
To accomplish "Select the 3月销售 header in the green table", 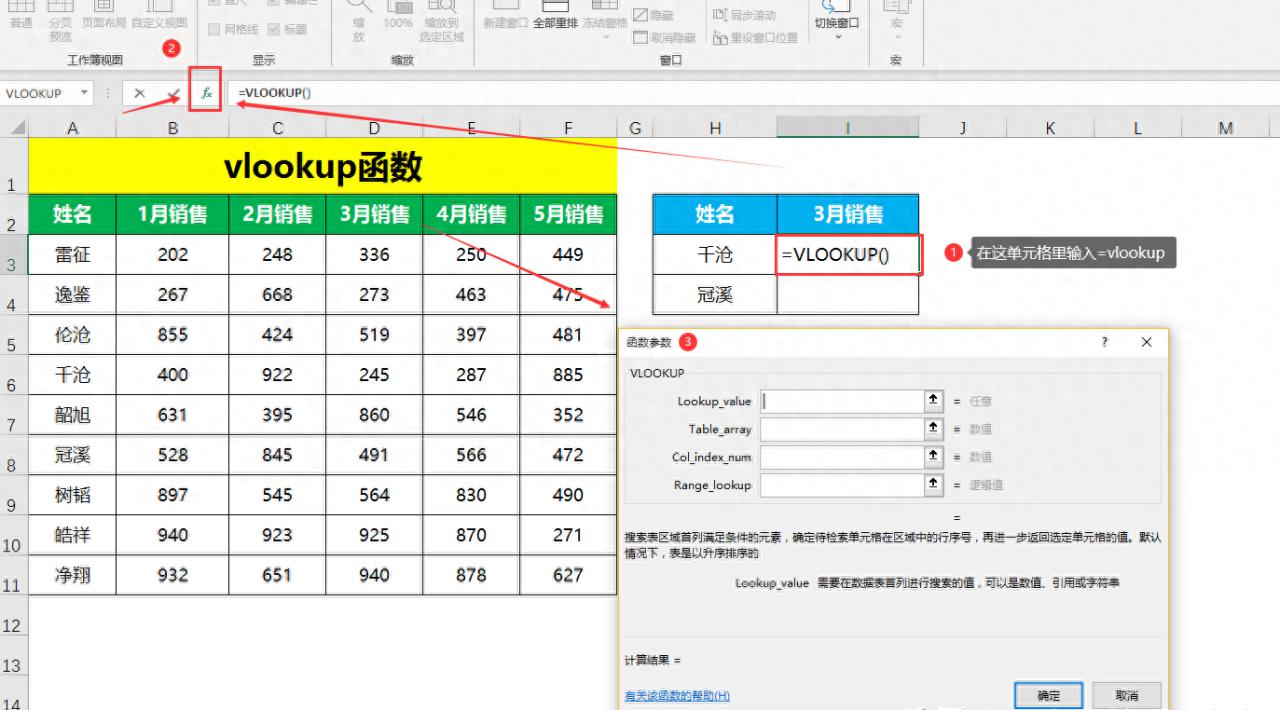I will tap(374, 214).
